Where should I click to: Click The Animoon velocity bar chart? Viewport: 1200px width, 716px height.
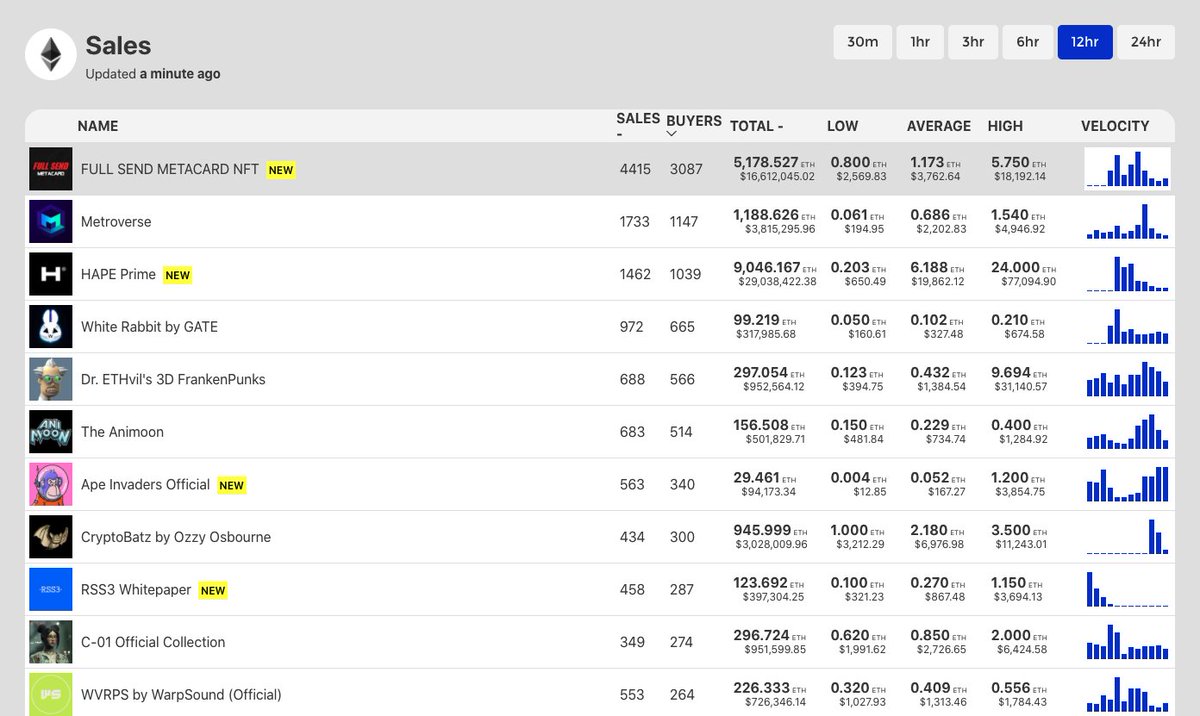pyautogui.click(x=1127, y=431)
